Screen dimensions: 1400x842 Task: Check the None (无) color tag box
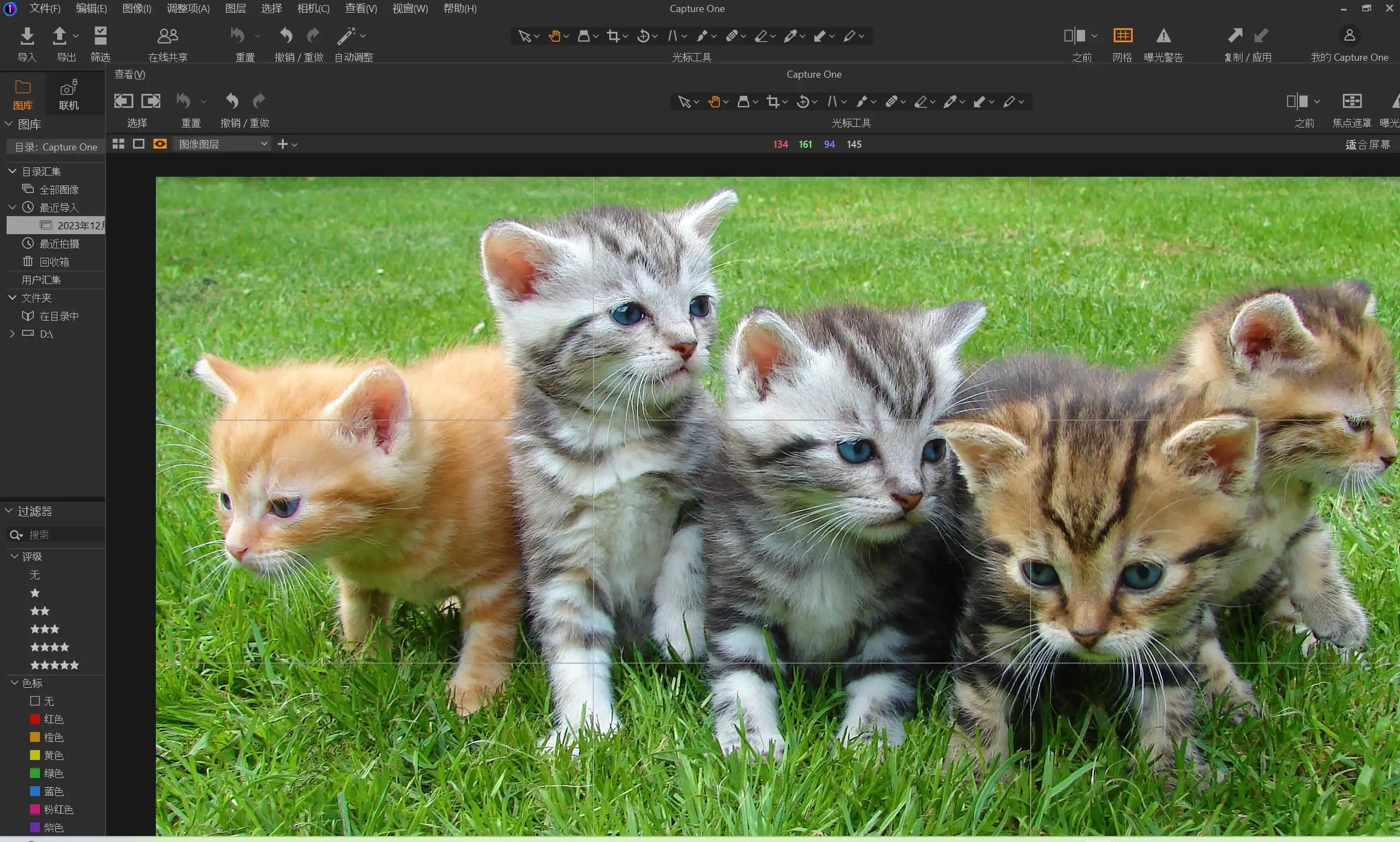point(35,701)
